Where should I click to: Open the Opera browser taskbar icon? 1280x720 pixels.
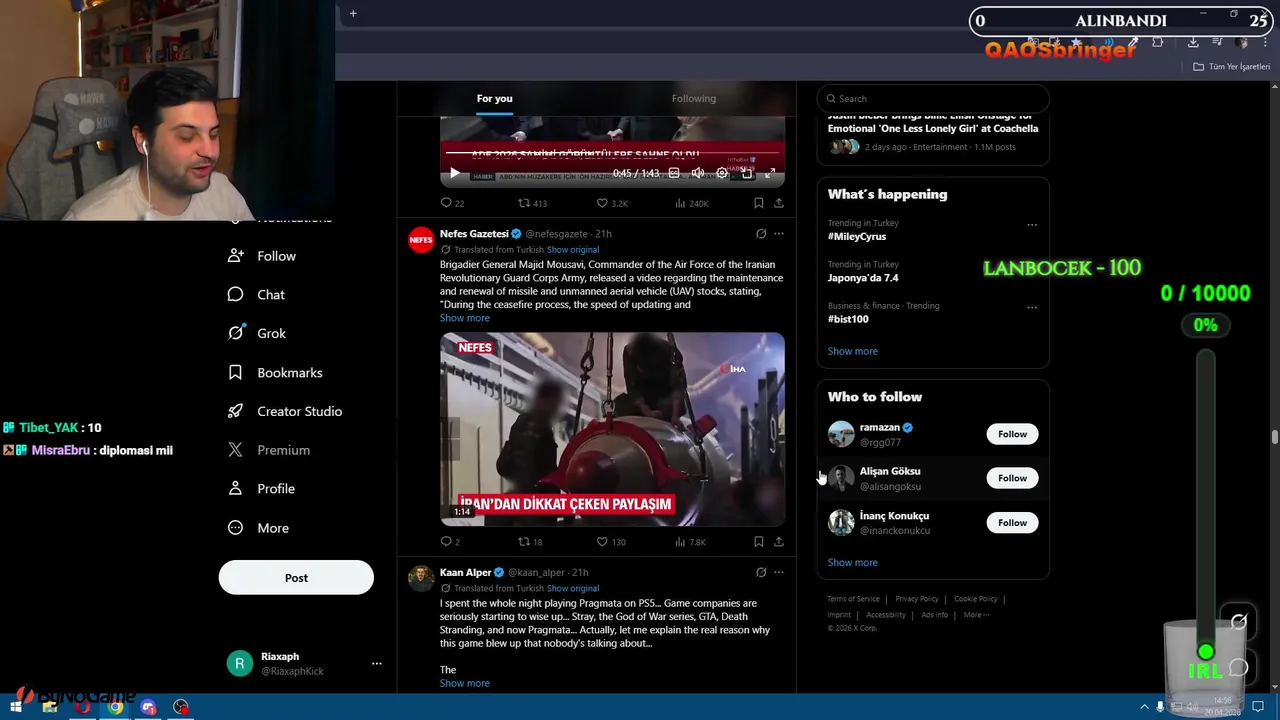coord(82,707)
